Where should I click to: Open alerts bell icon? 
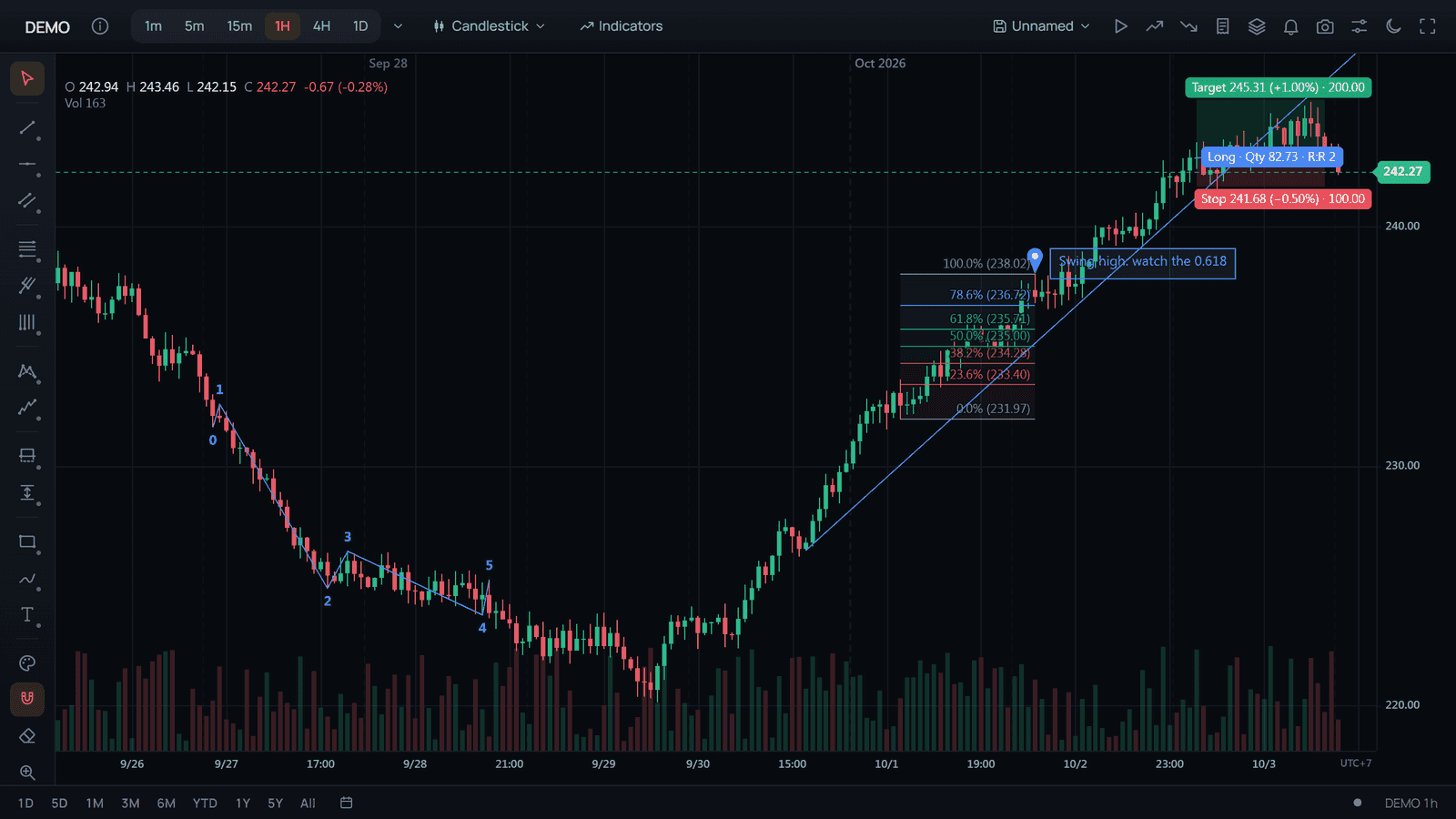click(x=1291, y=26)
